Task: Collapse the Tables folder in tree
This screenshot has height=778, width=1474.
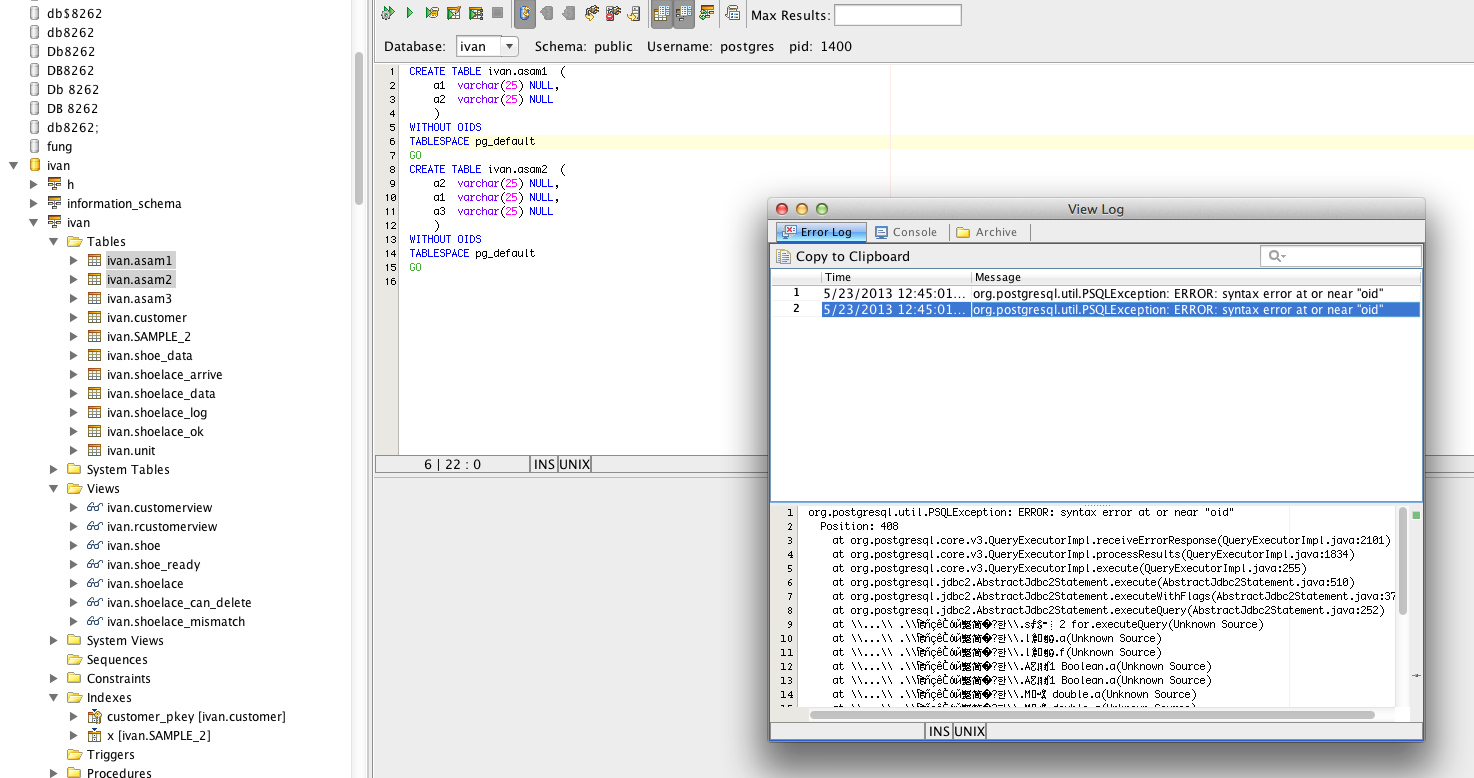Action: click(54, 242)
